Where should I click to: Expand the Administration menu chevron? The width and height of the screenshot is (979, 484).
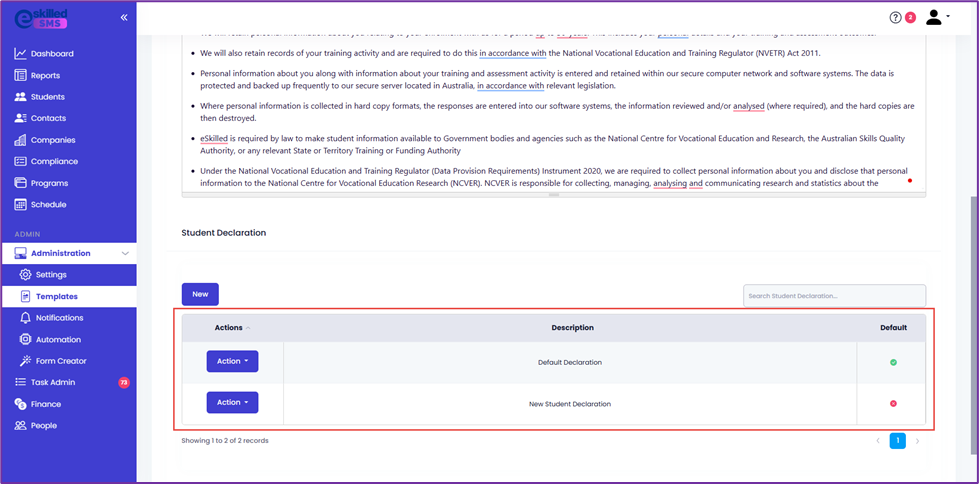tap(125, 254)
